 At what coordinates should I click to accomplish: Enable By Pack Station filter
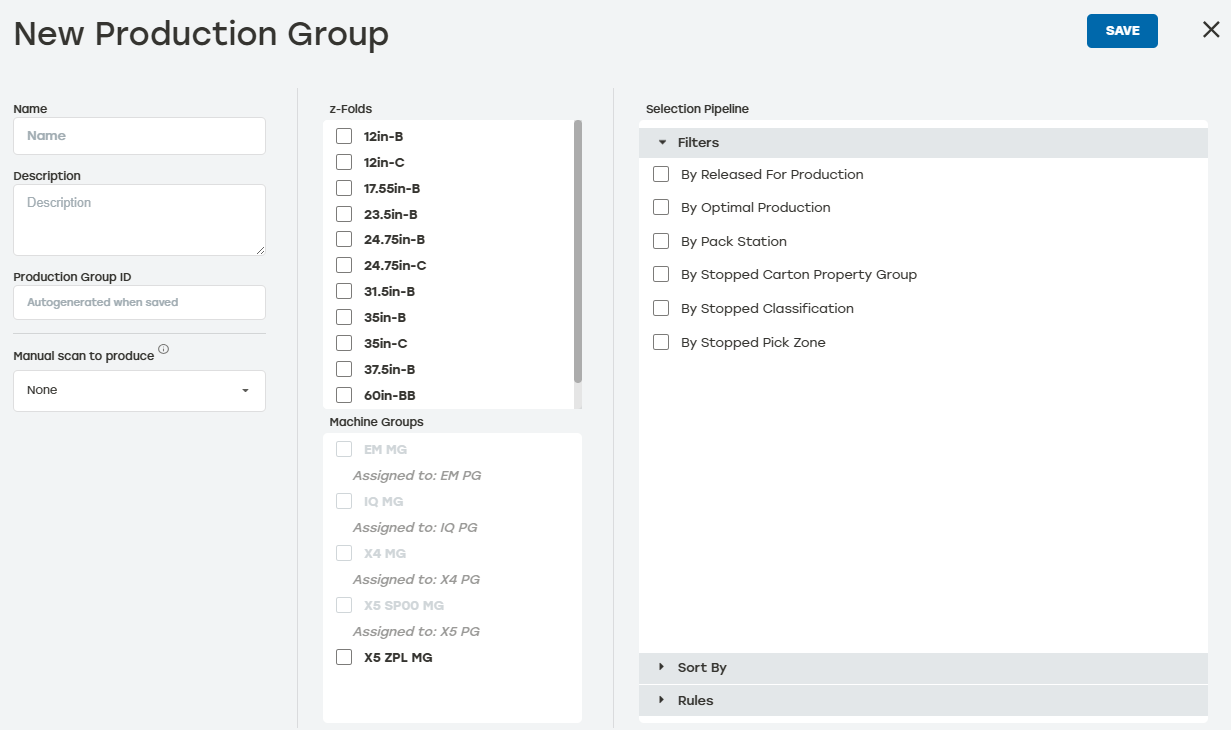tap(661, 241)
